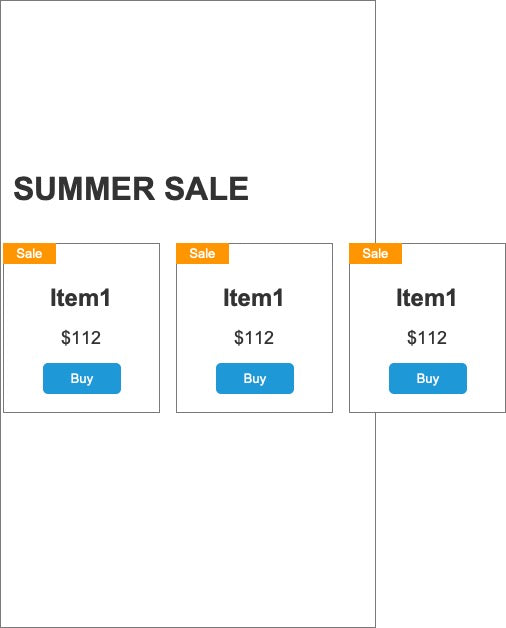Screen dimensions: 506x628
Task: Click the $112 price in the left card
Action: point(81,337)
